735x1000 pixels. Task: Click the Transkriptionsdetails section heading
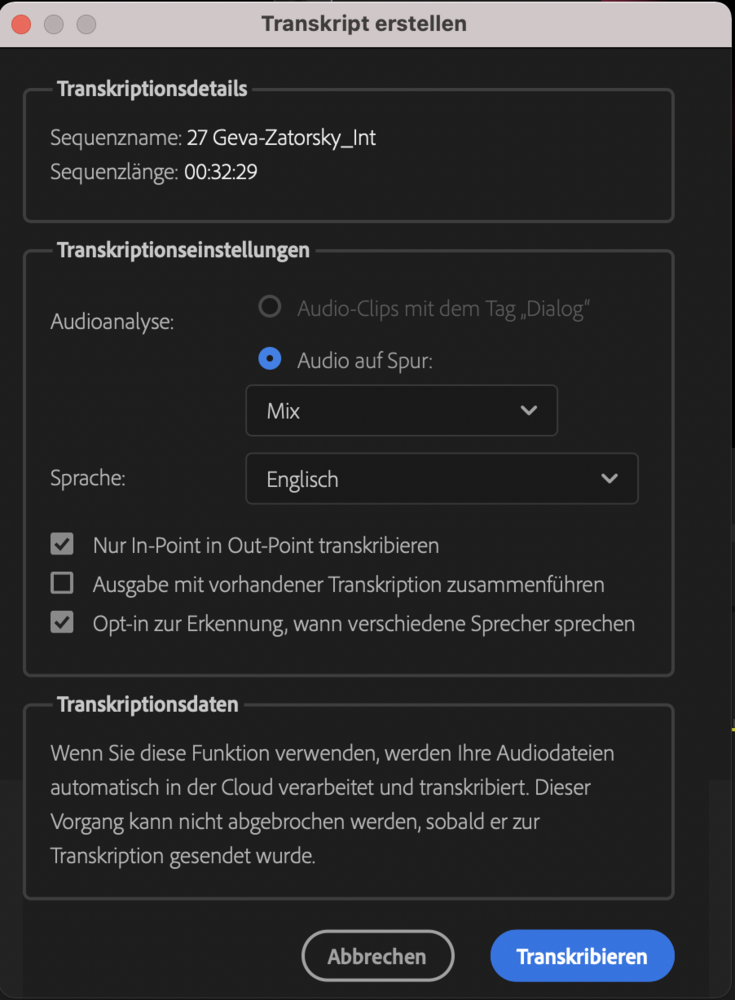coord(152,89)
